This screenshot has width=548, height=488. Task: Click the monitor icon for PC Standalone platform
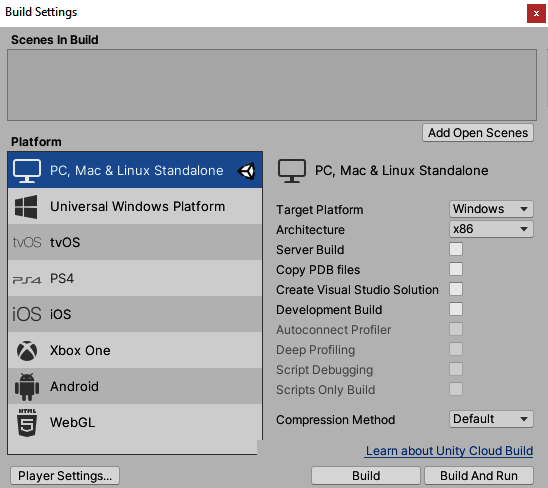[x=27, y=171]
